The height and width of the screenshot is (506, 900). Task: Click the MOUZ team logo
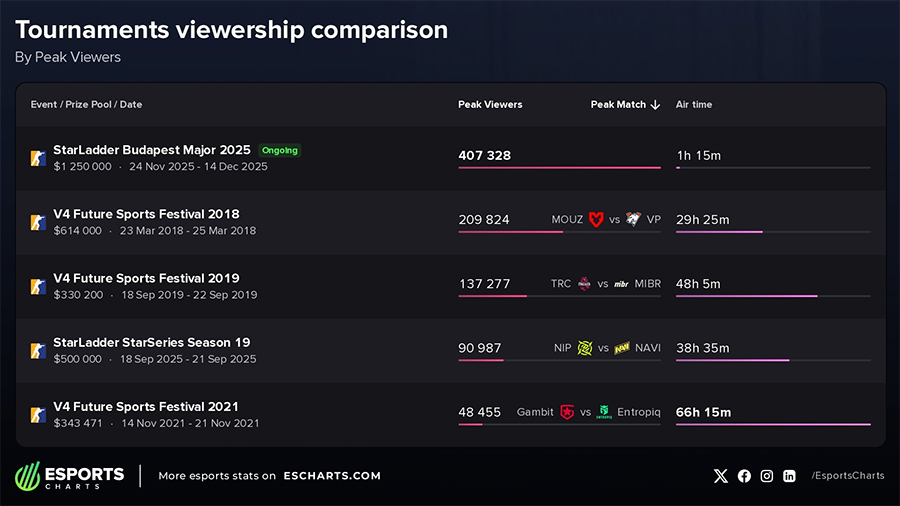596,220
